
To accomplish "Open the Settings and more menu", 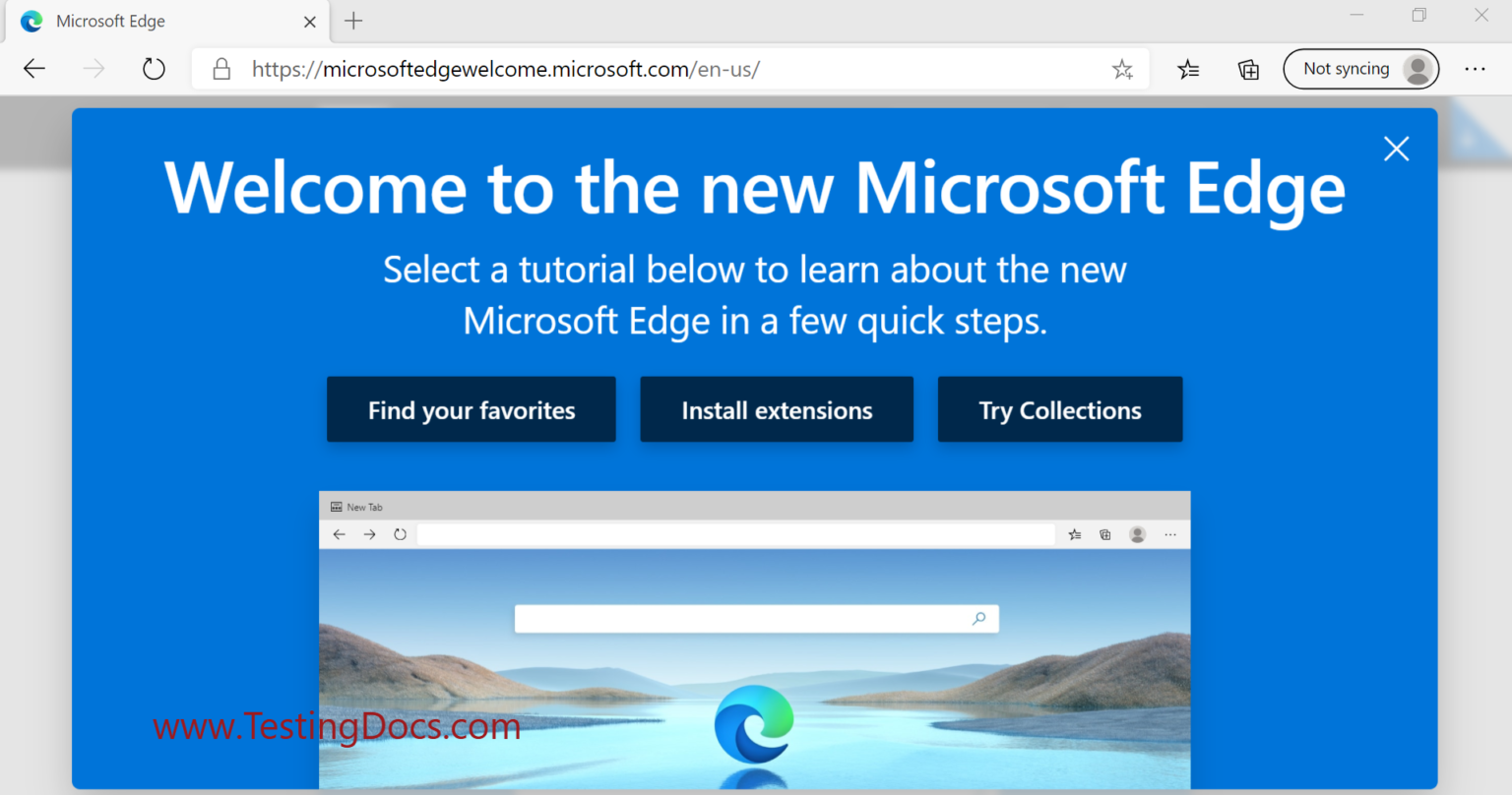I will click(x=1475, y=69).
